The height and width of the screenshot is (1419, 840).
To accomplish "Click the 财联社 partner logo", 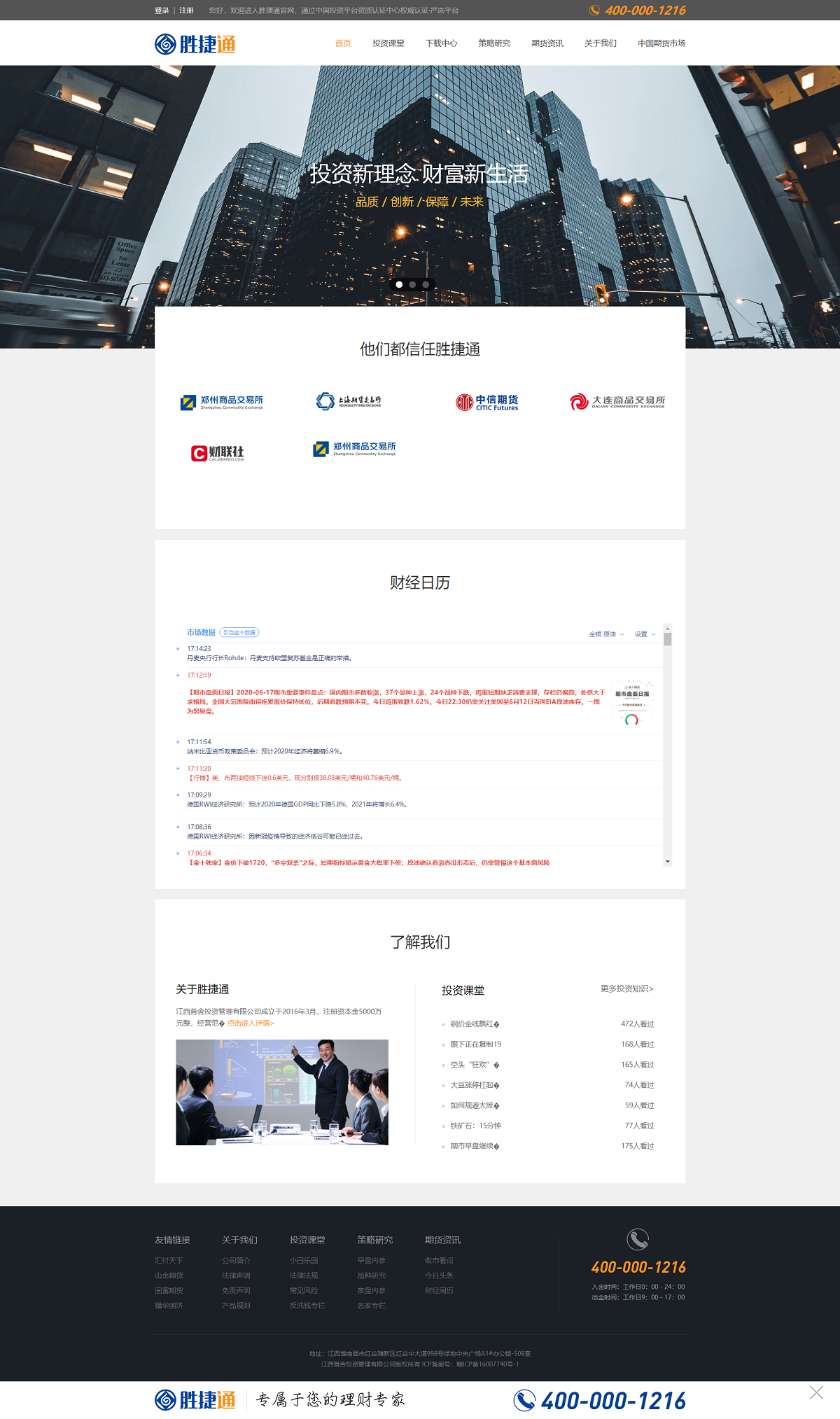I will pos(218,453).
